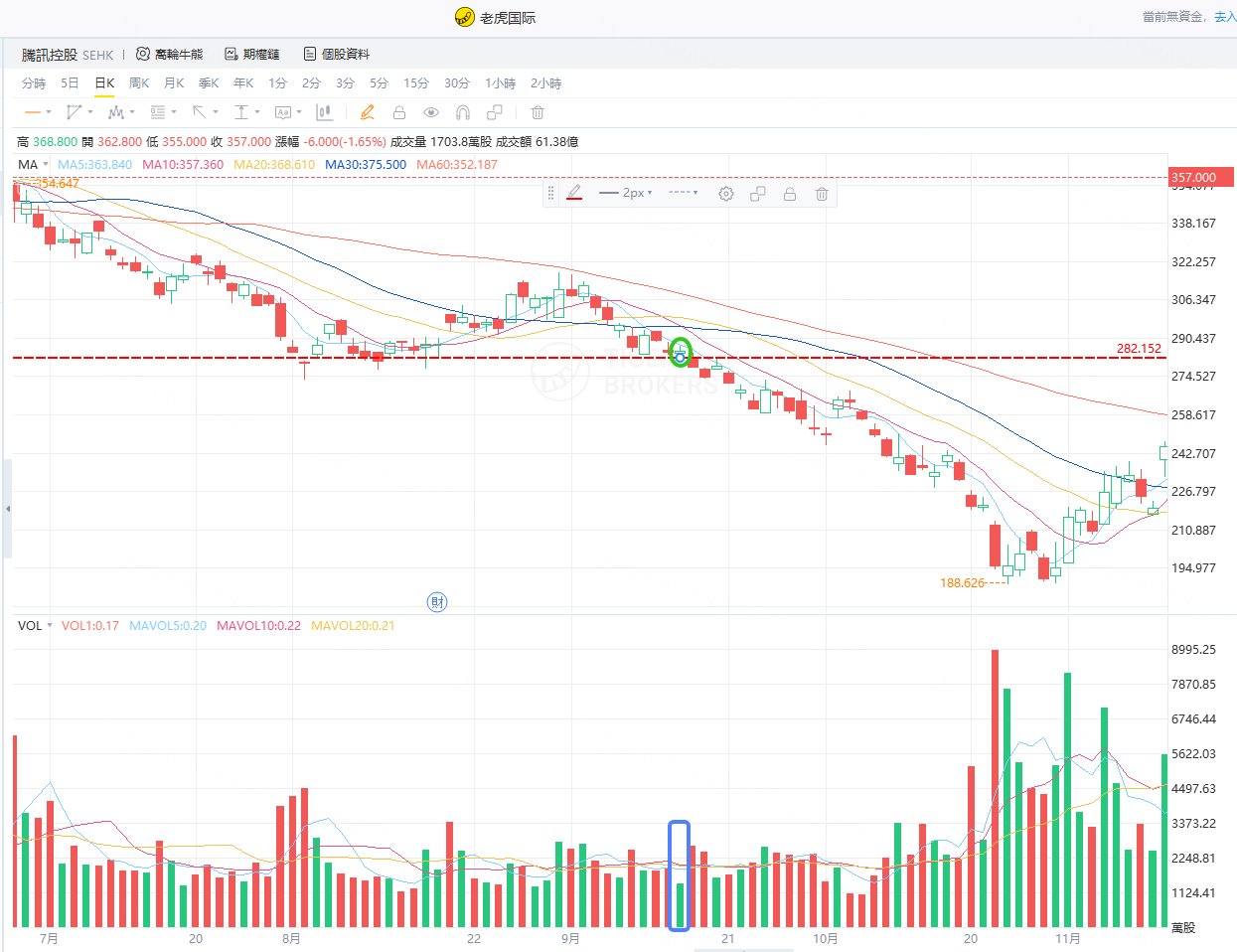
Task: Switch to the 5日 tab
Action: click(x=70, y=83)
